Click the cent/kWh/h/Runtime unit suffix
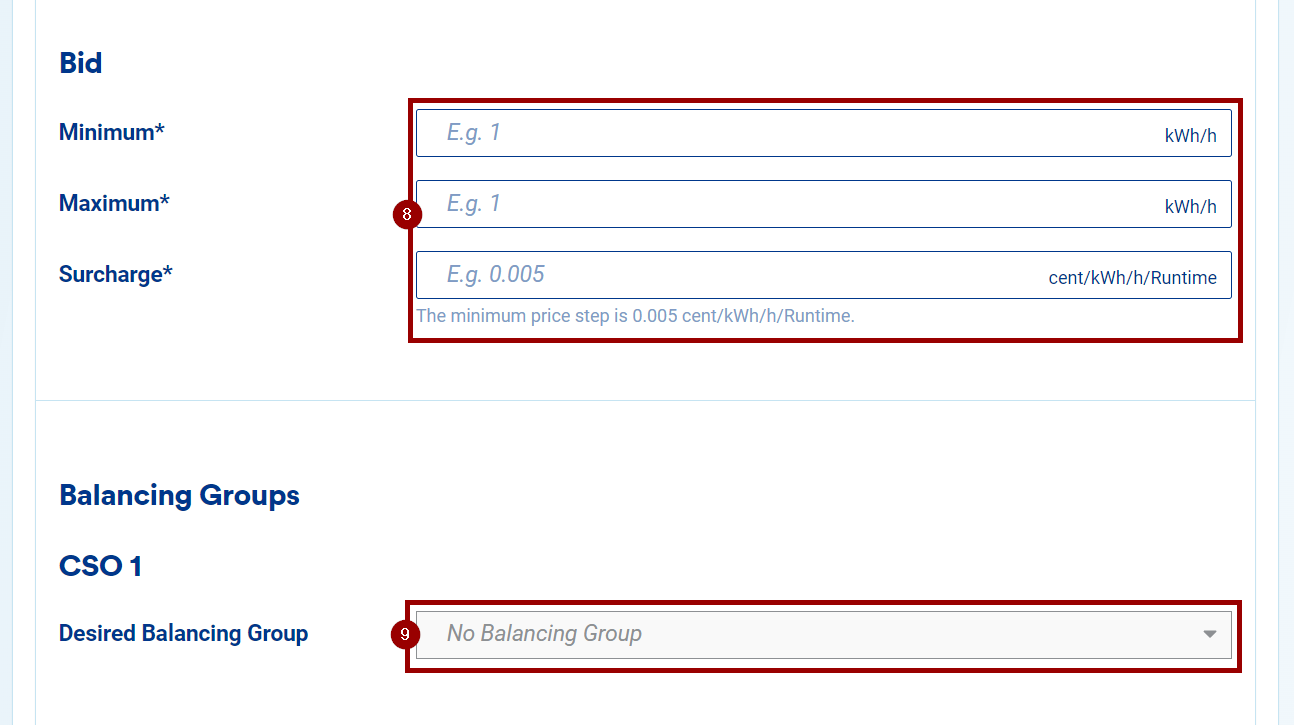Screen dimensions: 1294x725 [x=1132, y=278]
